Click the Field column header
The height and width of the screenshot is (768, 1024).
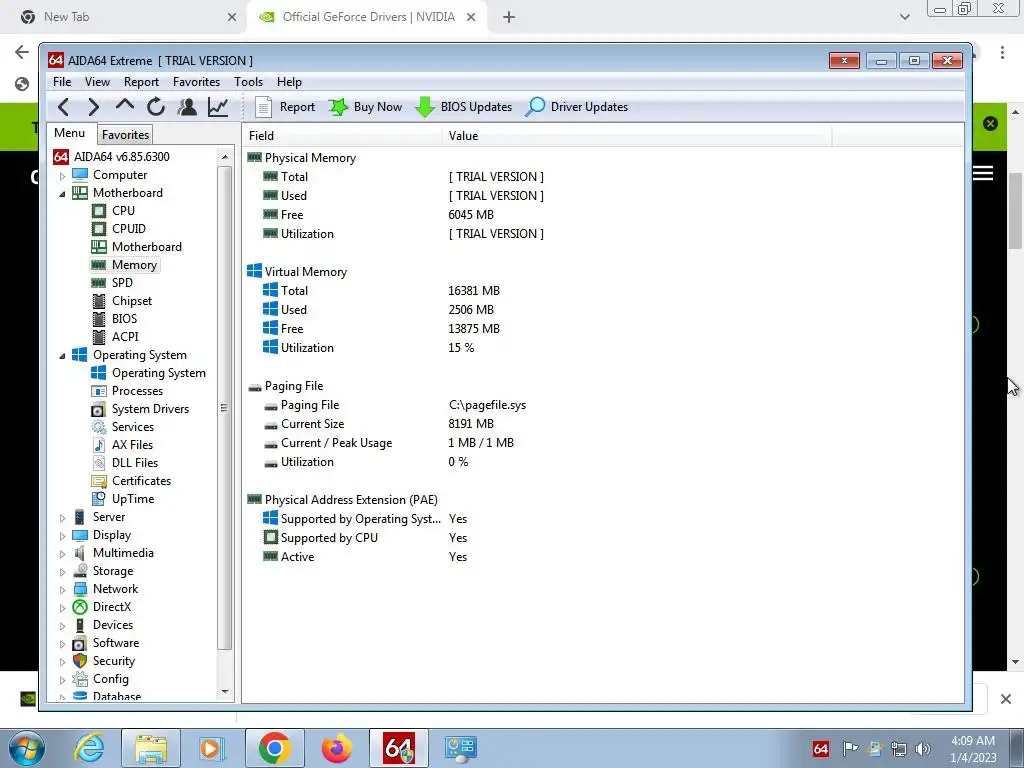pos(342,136)
